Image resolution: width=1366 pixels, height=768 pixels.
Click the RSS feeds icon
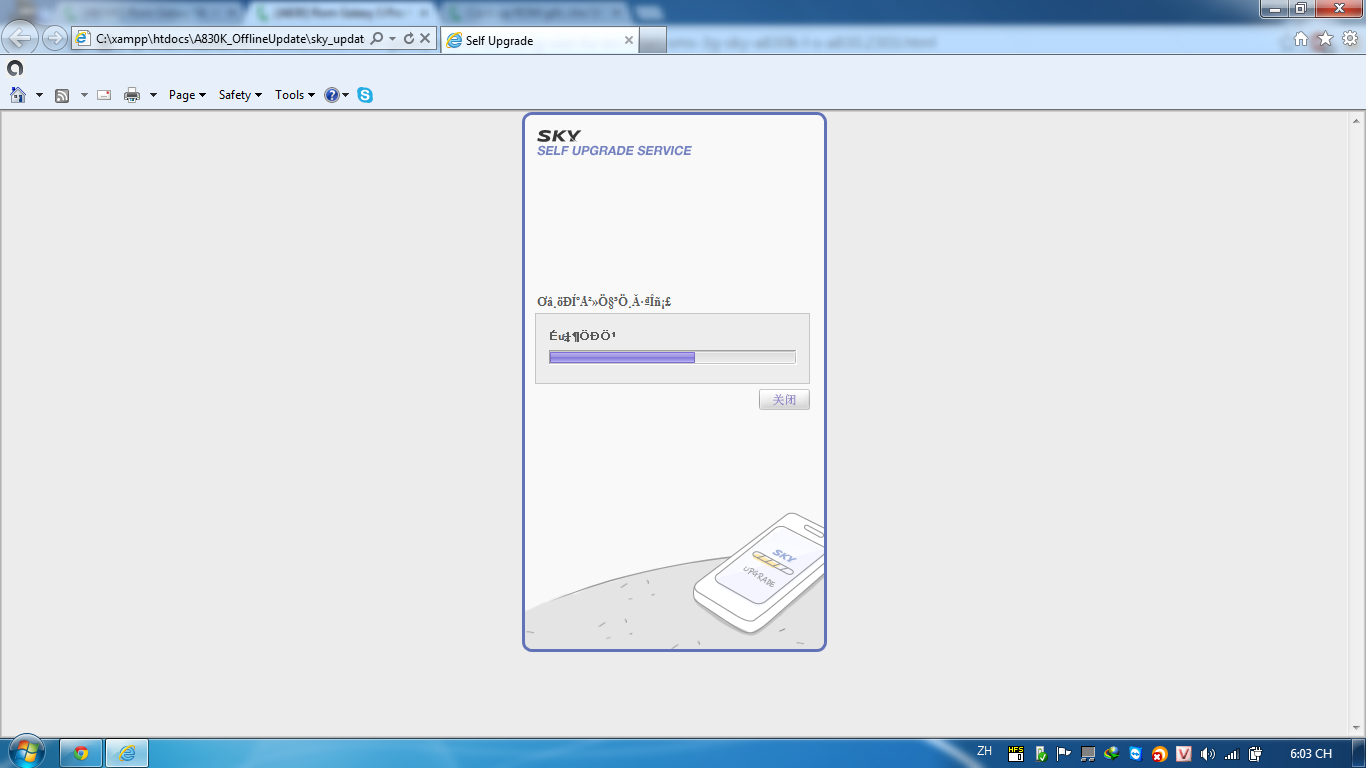(62, 95)
